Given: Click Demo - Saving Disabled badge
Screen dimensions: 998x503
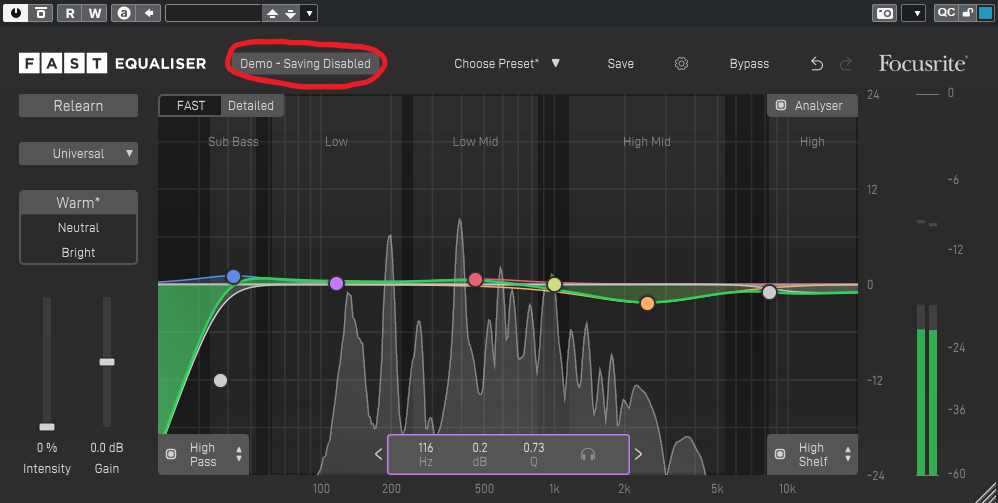Looking at the screenshot, I should pyautogui.click(x=305, y=64).
